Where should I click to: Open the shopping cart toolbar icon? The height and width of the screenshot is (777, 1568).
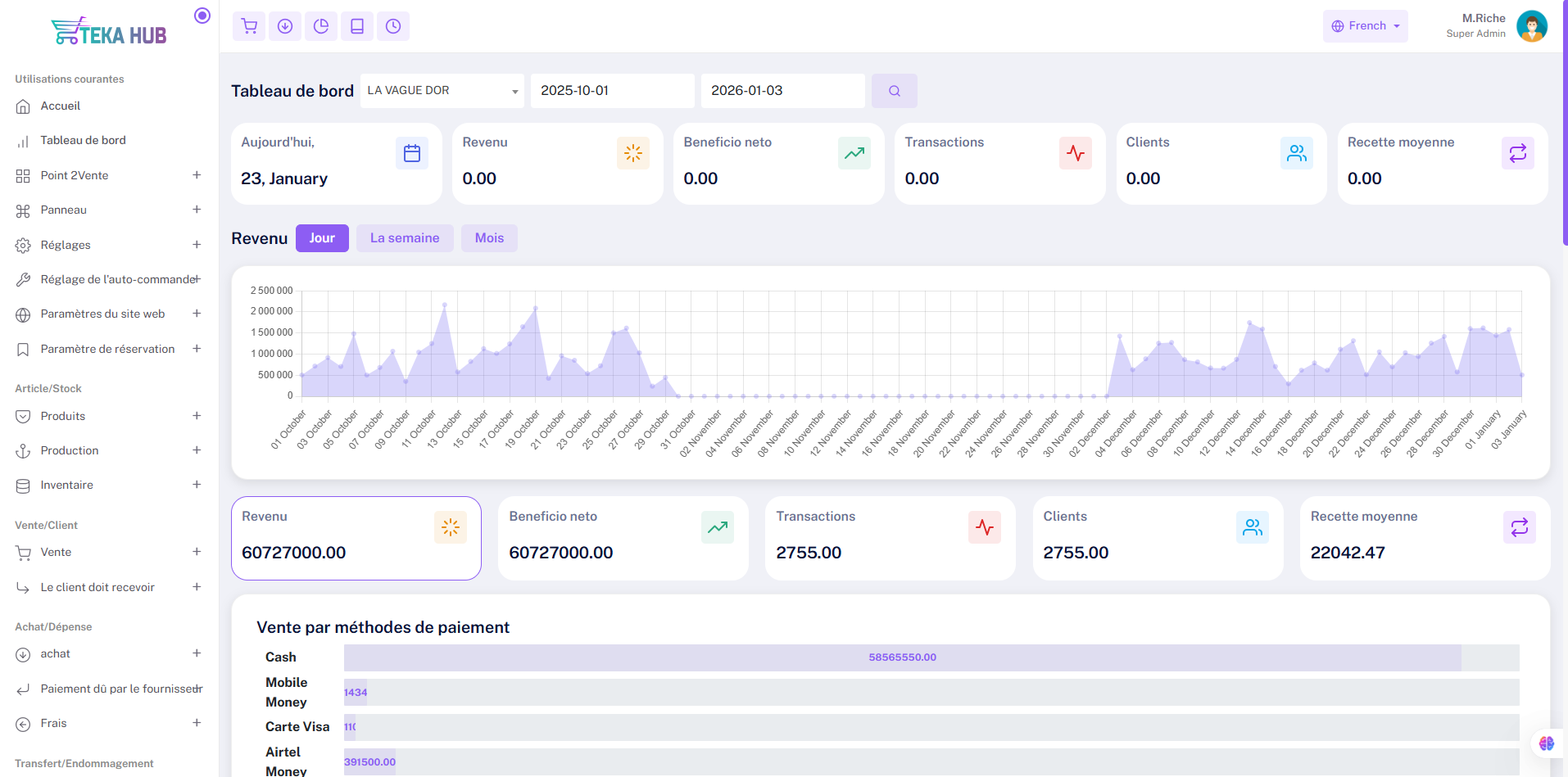249,26
